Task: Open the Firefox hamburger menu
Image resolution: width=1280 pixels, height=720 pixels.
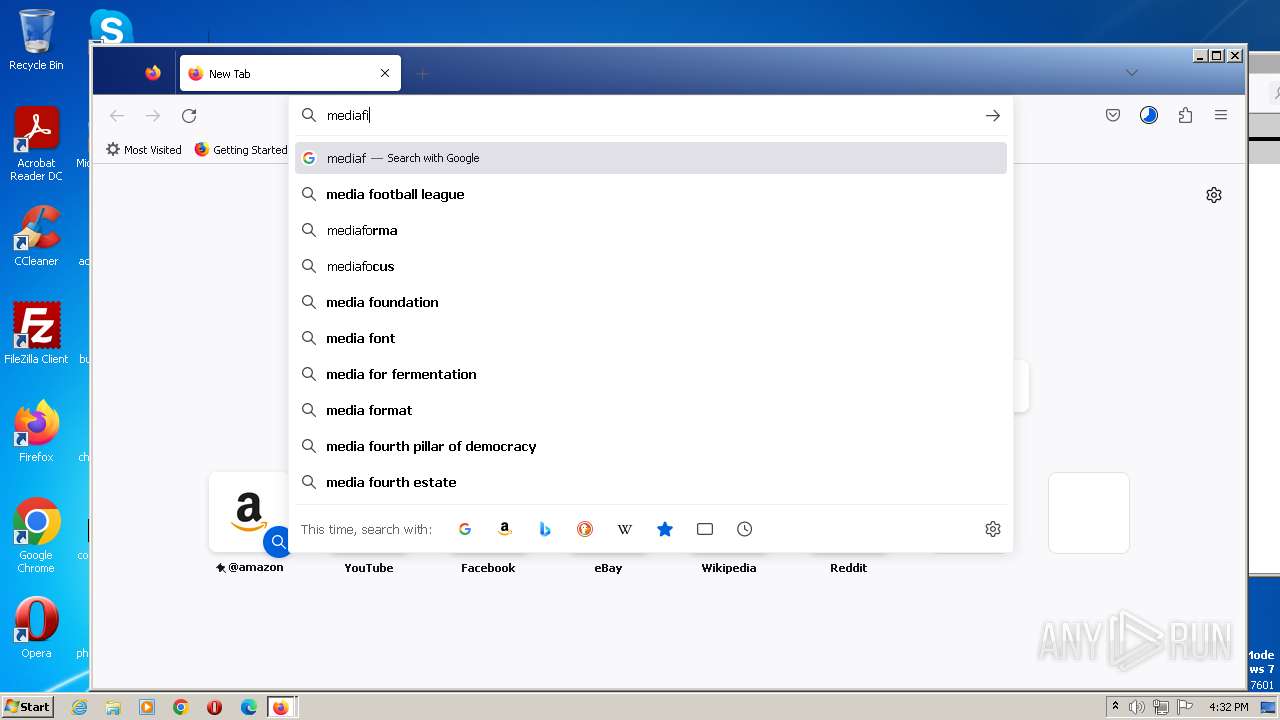Action: (x=1221, y=116)
